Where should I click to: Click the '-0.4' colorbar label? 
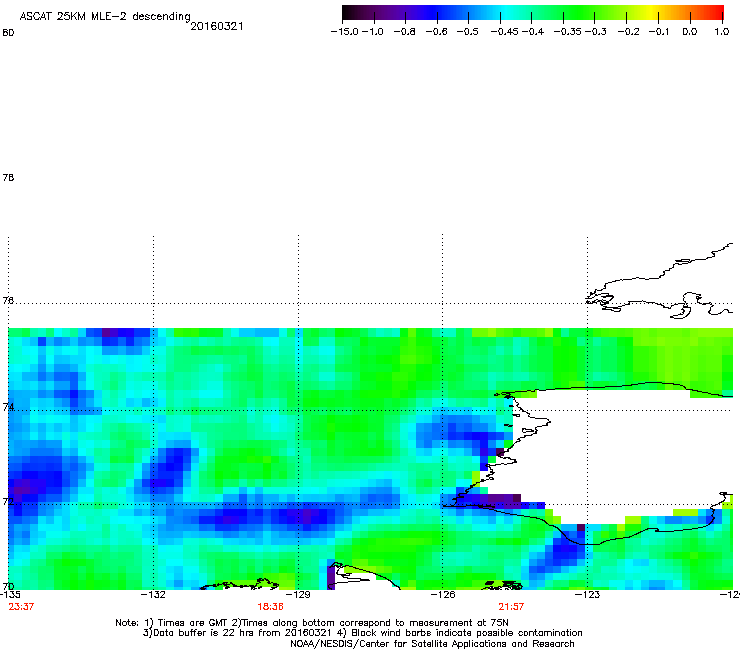click(533, 32)
